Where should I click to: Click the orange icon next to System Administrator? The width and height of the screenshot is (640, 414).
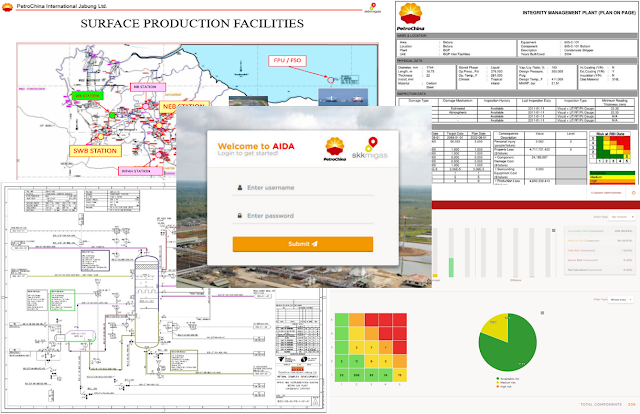(633, 193)
